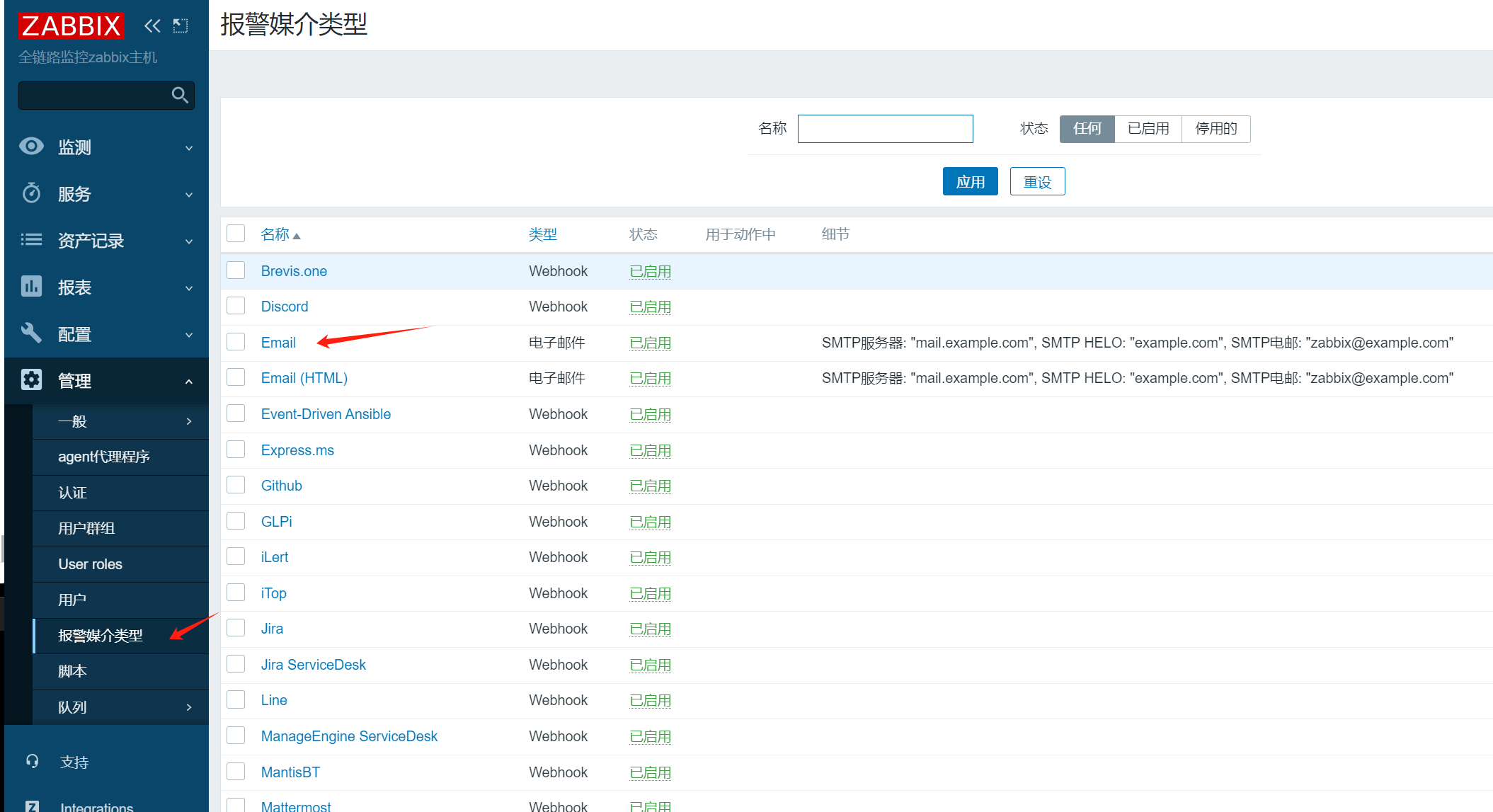1493x812 pixels.
Task: Open the Line media type link
Action: (x=274, y=700)
